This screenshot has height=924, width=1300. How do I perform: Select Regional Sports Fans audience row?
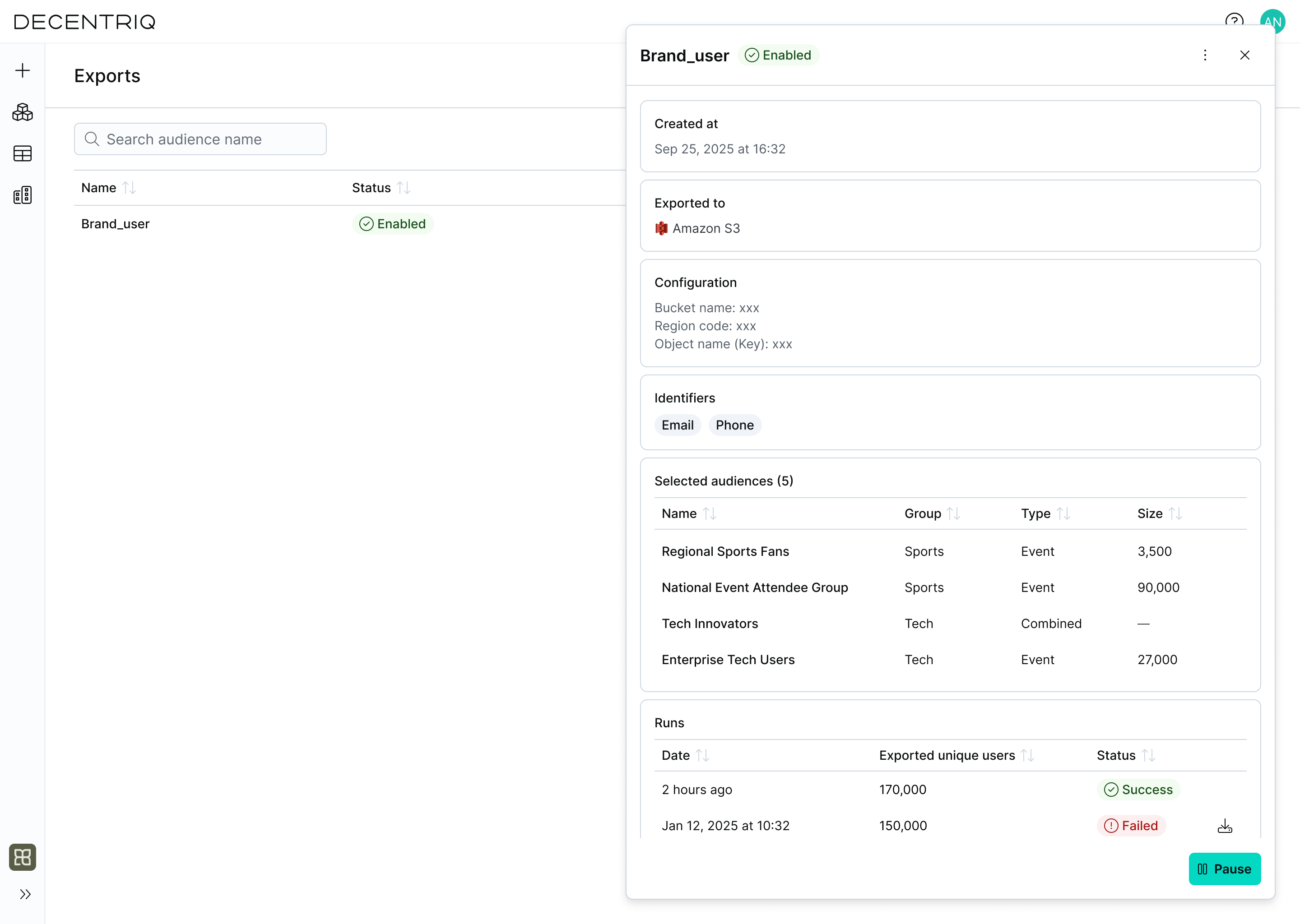(950, 551)
